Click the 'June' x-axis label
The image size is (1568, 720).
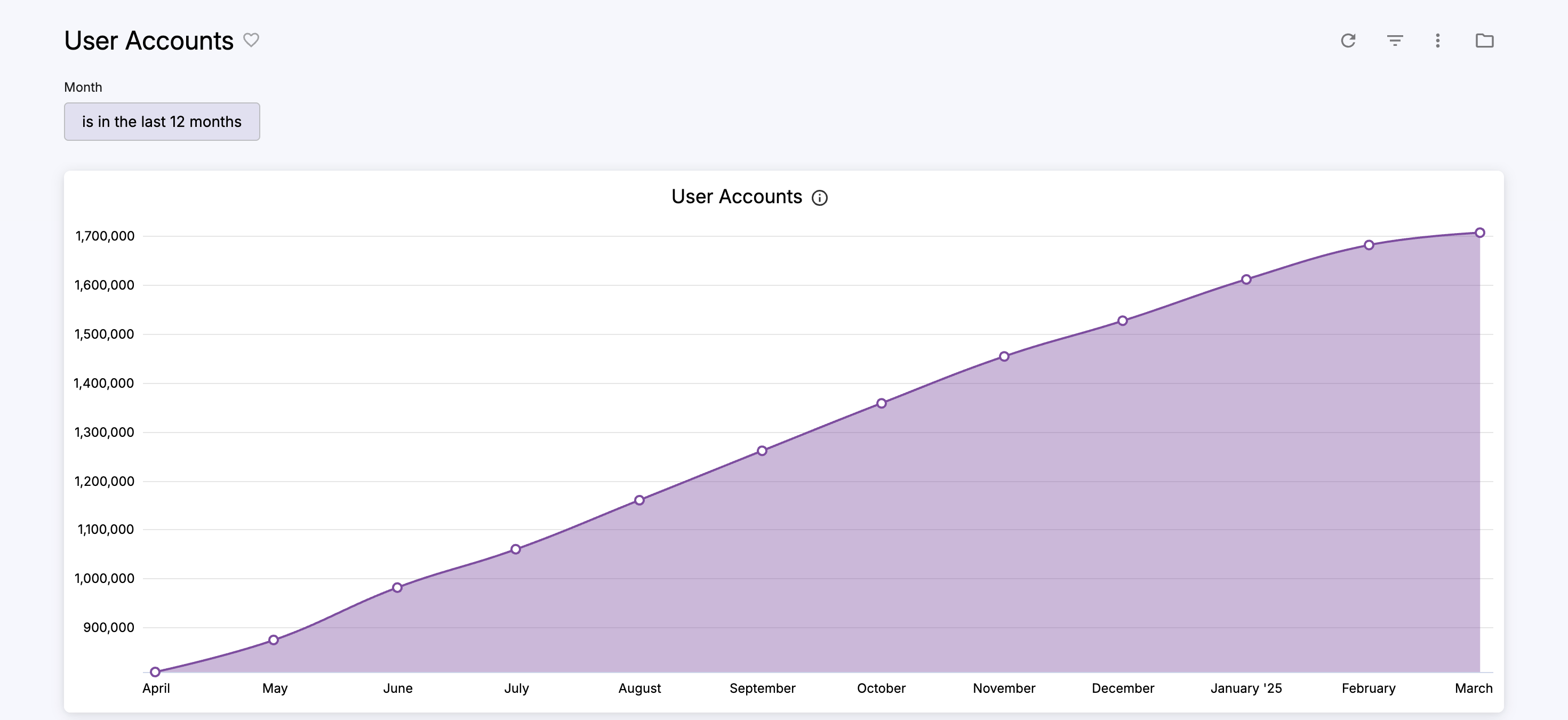tap(398, 689)
